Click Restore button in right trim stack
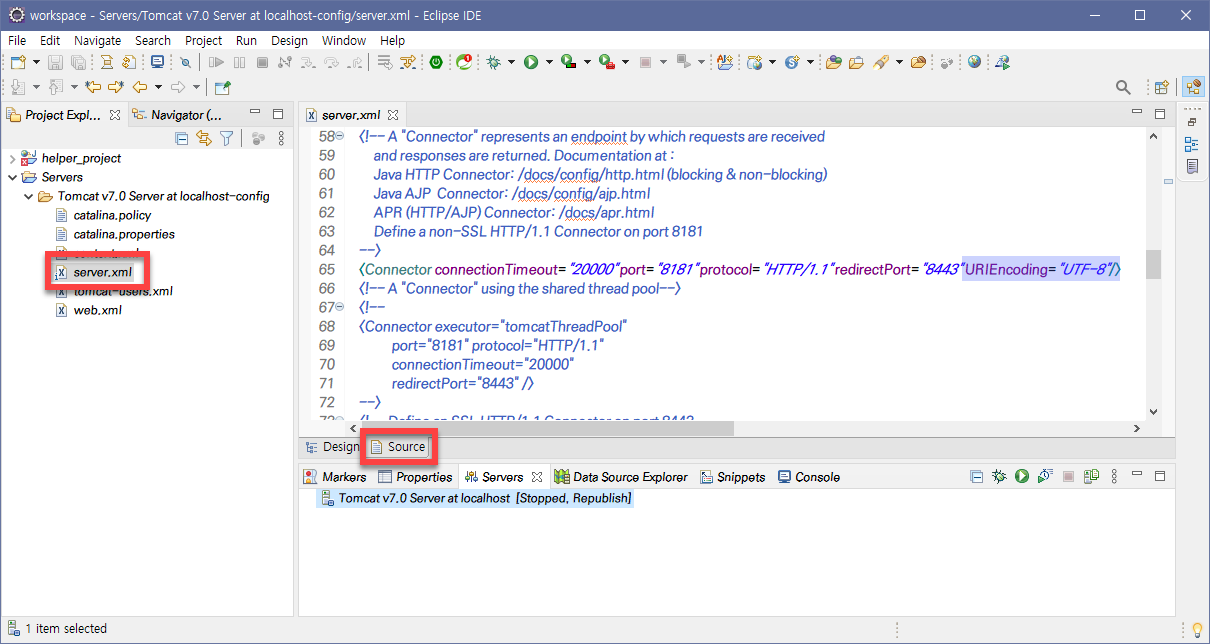 [1192, 121]
